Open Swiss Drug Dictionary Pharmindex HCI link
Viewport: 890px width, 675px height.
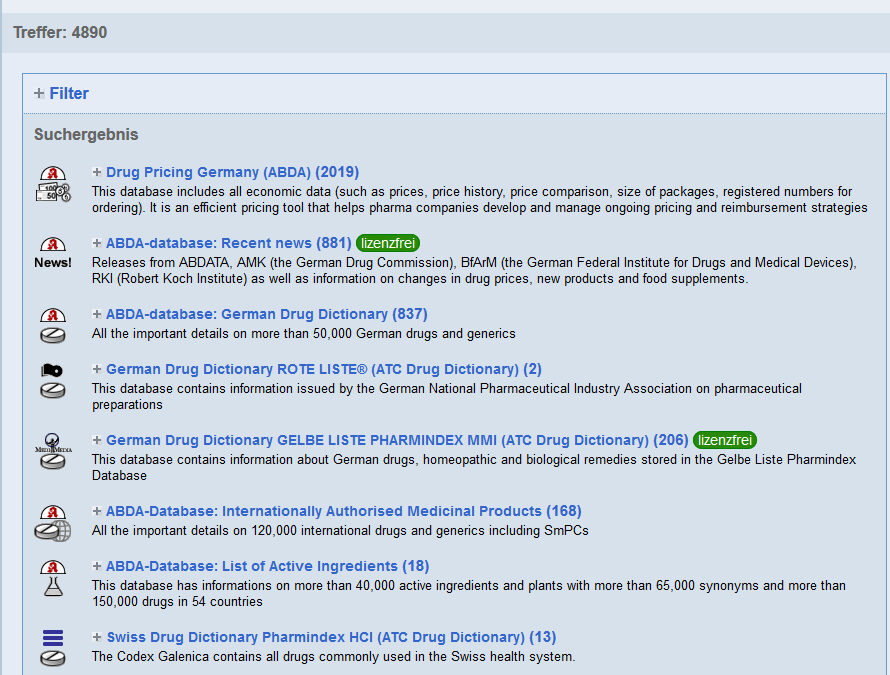[x=331, y=637]
